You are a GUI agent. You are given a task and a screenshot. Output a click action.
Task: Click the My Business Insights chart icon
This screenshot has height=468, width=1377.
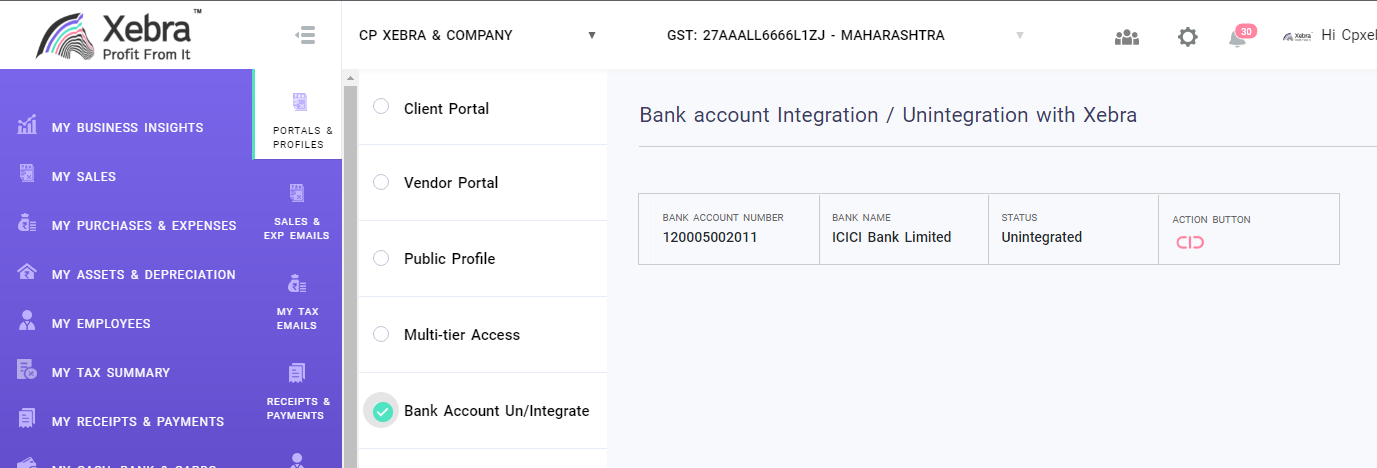pos(27,127)
